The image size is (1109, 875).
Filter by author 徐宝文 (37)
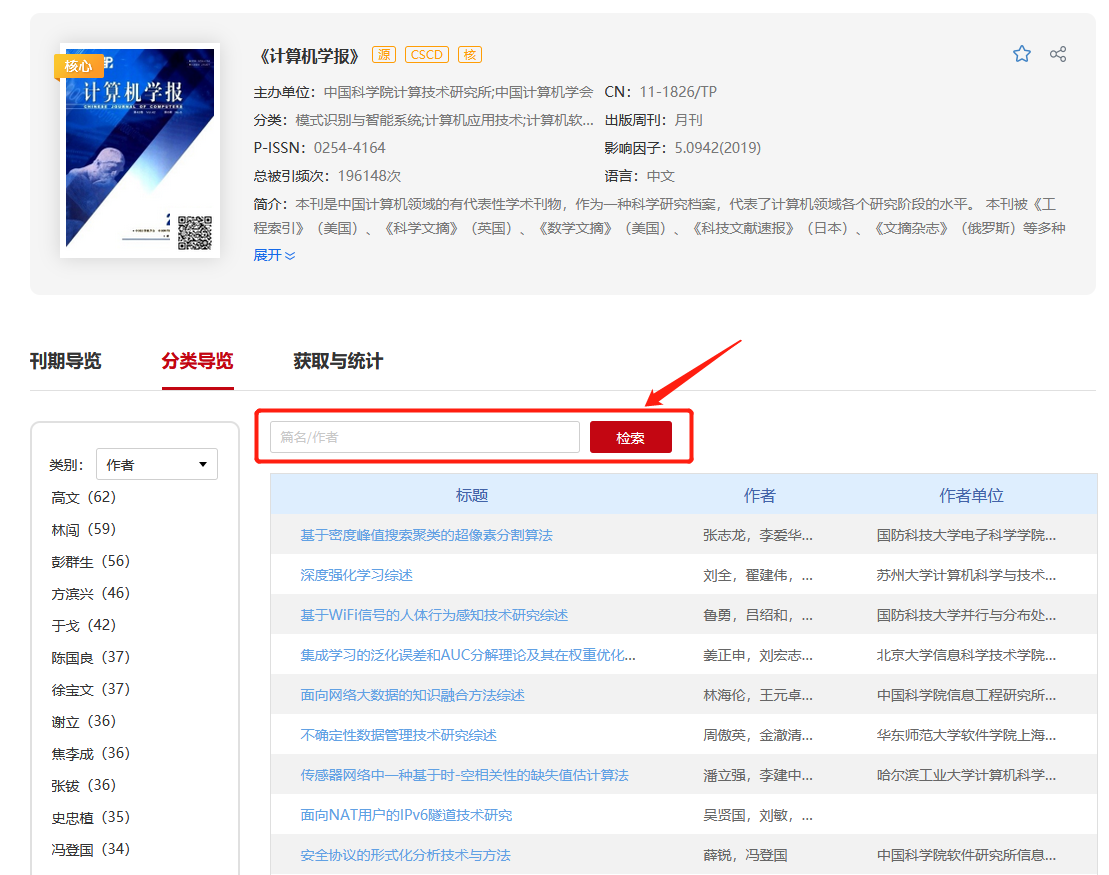coord(91,690)
